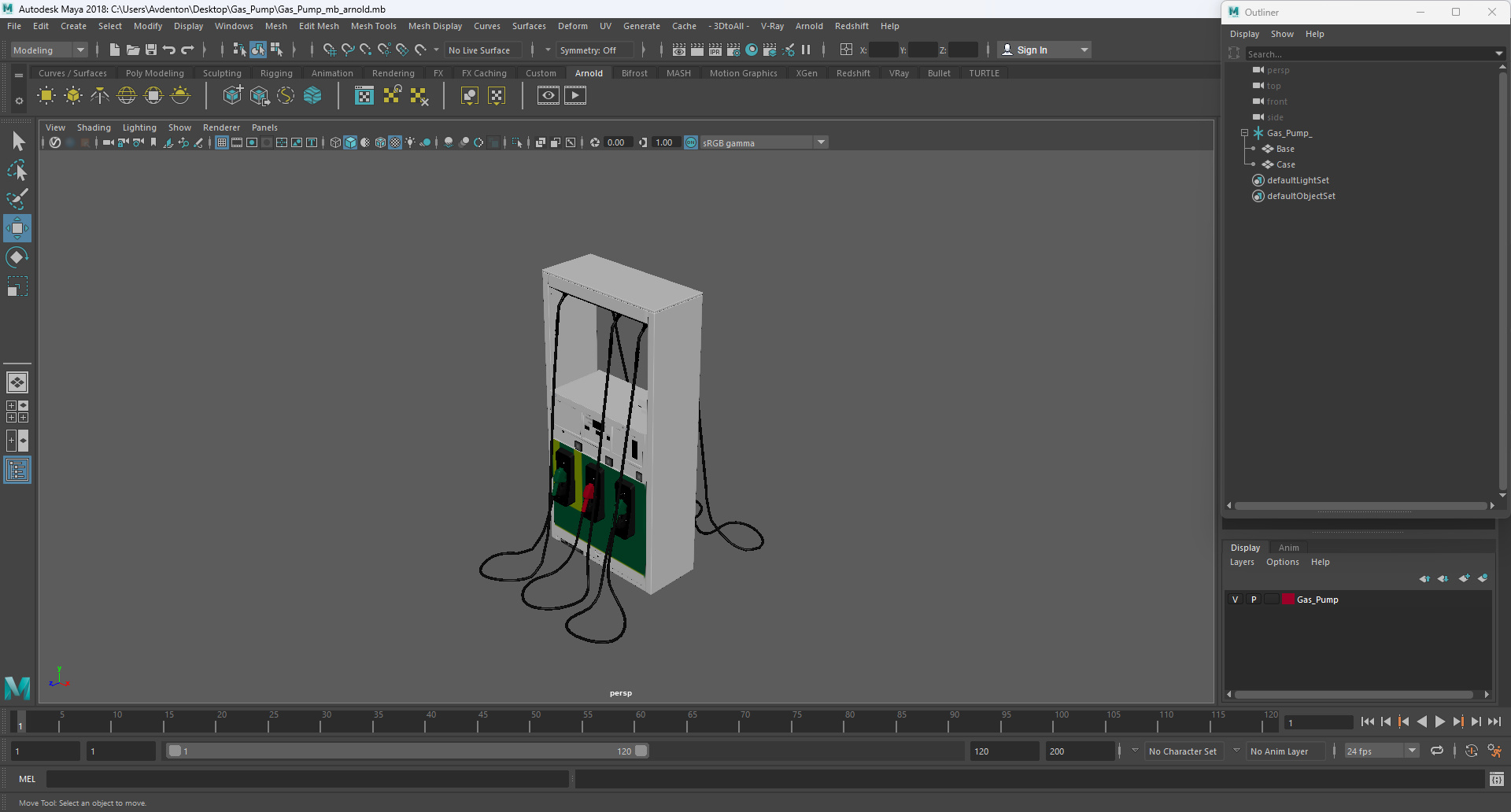Play the animation forward
The width and height of the screenshot is (1511, 812).
click(x=1439, y=722)
